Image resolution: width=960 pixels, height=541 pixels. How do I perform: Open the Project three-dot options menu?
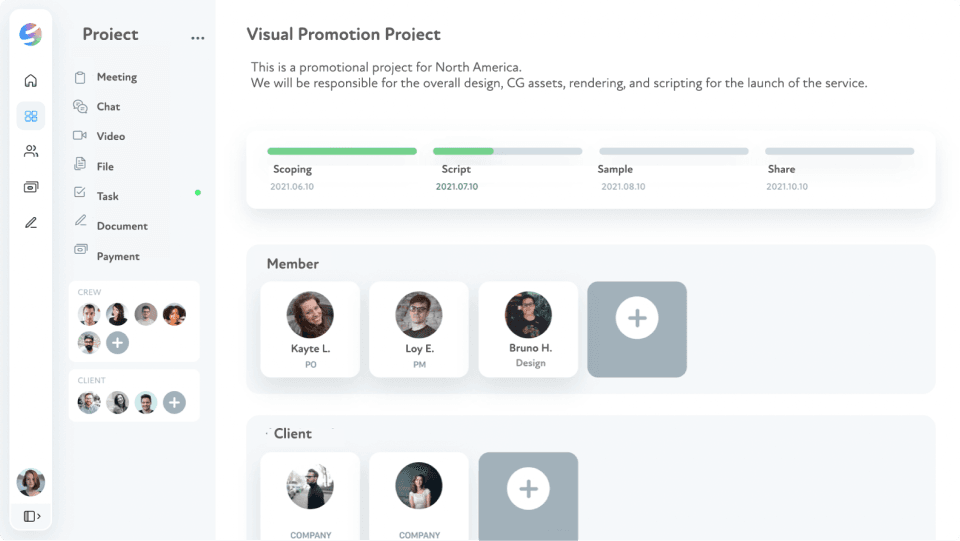tap(197, 38)
